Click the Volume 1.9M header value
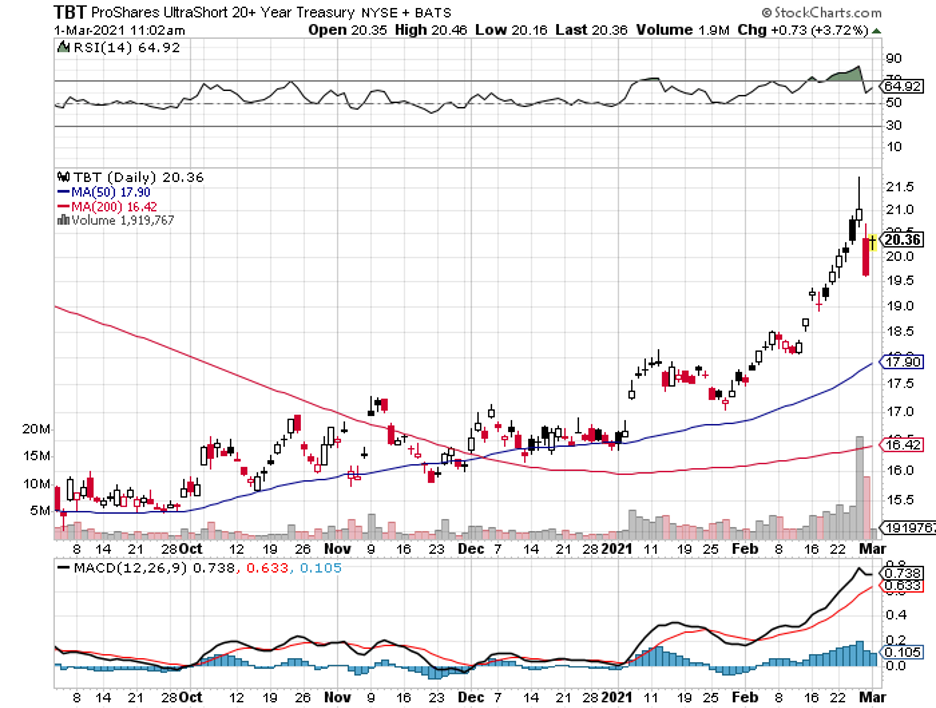The image size is (936, 708). click(683, 30)
